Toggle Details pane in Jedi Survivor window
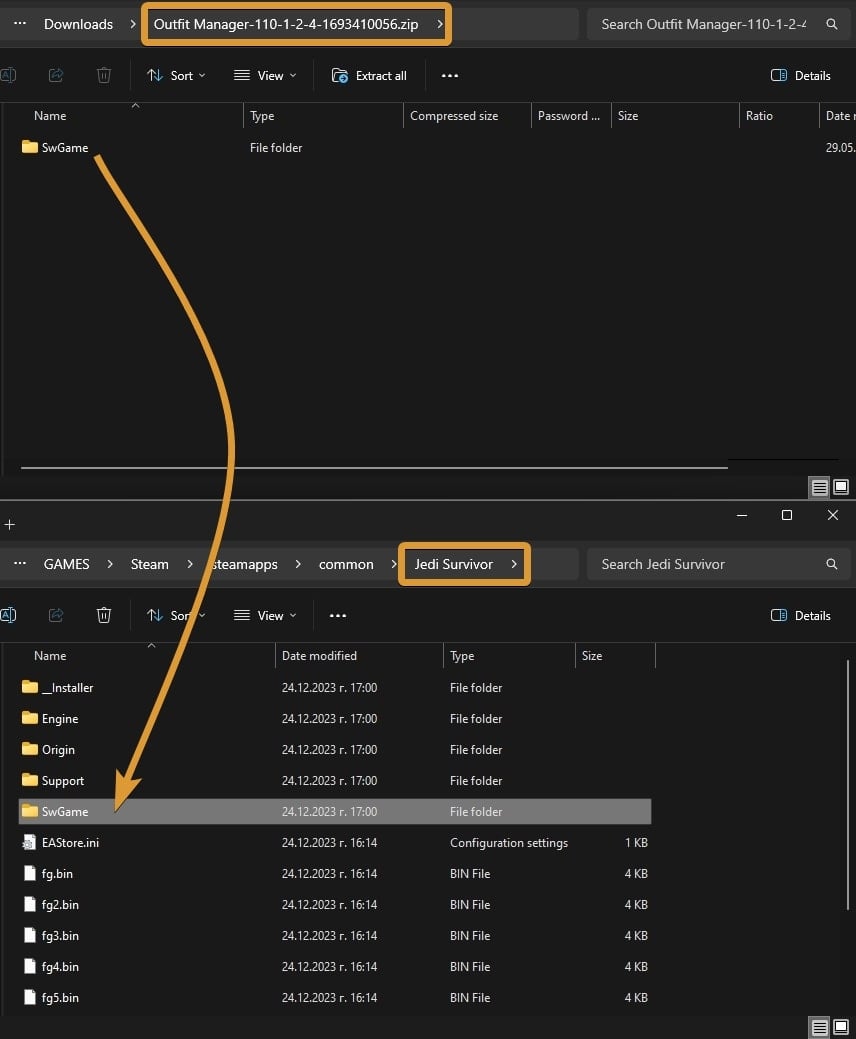 pyautogui.click(x=800, y=616)
